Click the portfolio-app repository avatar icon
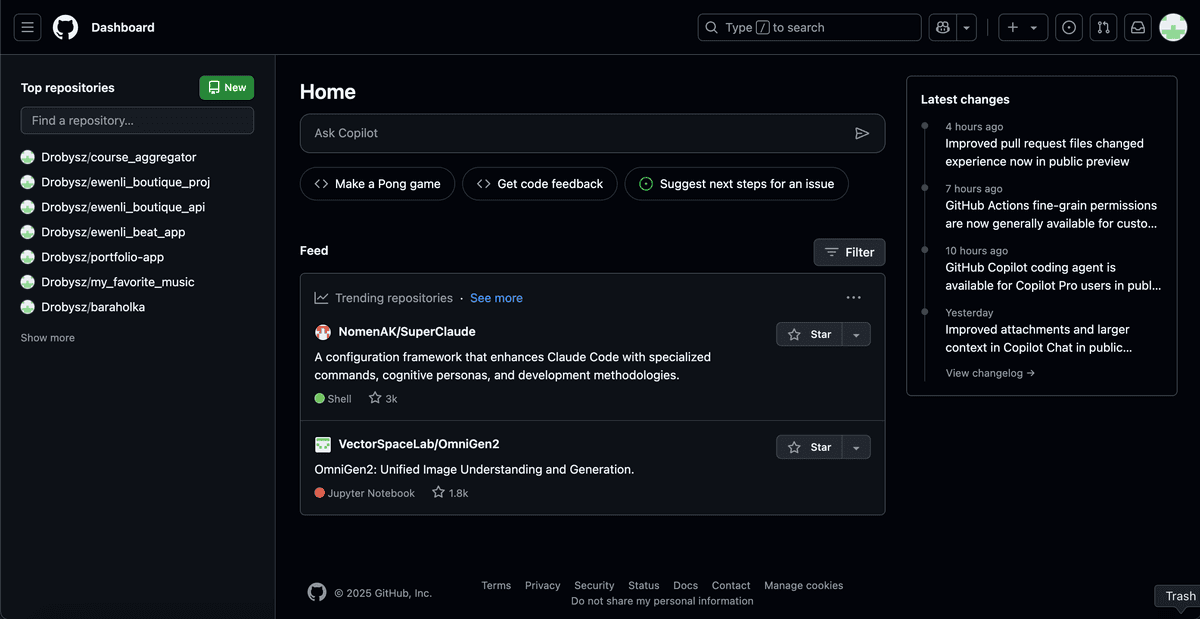The width and height of the screenshot is (1200, 619). 28,257
